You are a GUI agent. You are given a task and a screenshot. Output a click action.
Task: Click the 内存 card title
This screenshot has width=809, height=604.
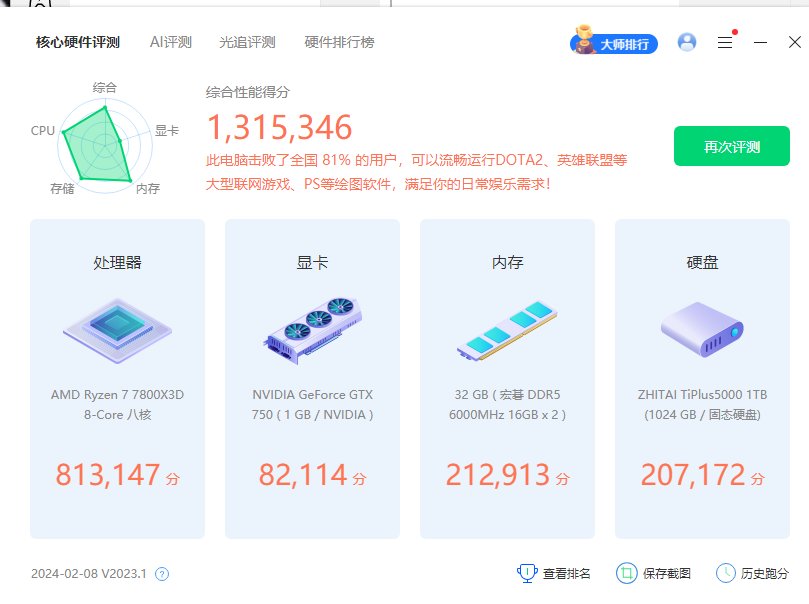[508, 263]
